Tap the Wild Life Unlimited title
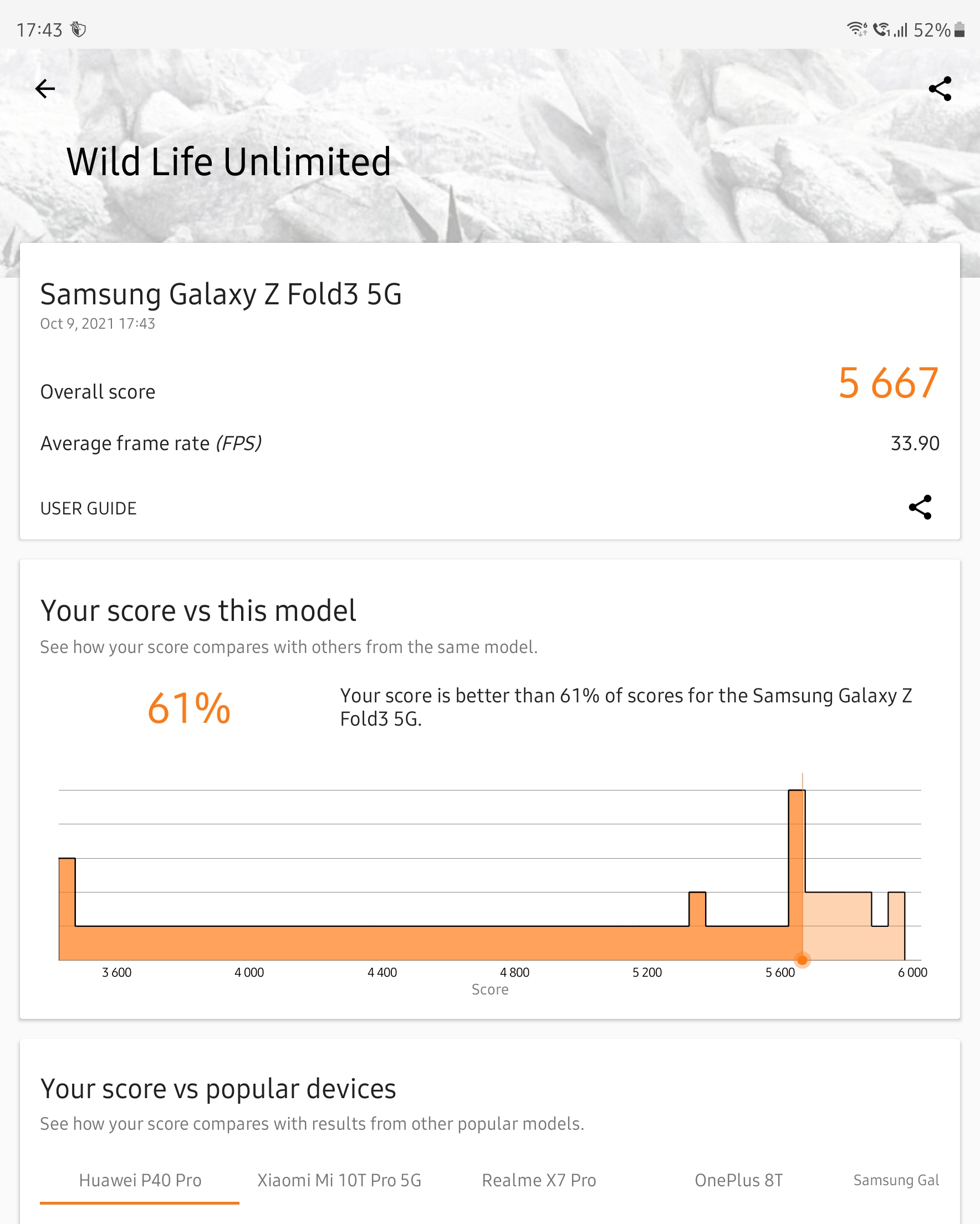Viewport: 980px width, 1224px height. pyautogui.click(x=228, y=162)
